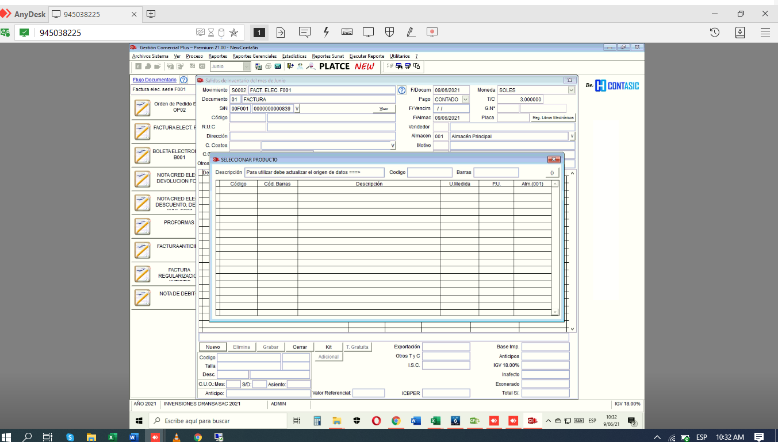The image size is (778, 442).
Task: Click the Nuevo button
Action: coord(213,347)
